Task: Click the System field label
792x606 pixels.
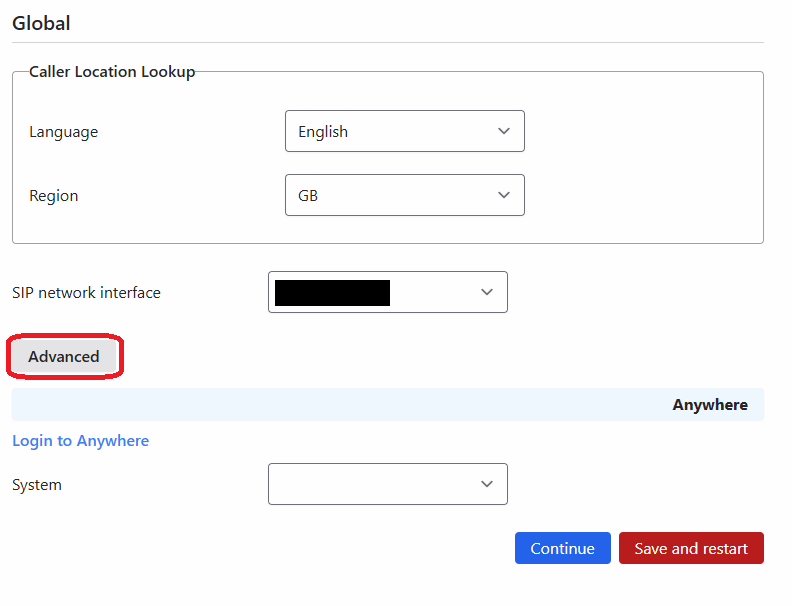Action: 37,485
